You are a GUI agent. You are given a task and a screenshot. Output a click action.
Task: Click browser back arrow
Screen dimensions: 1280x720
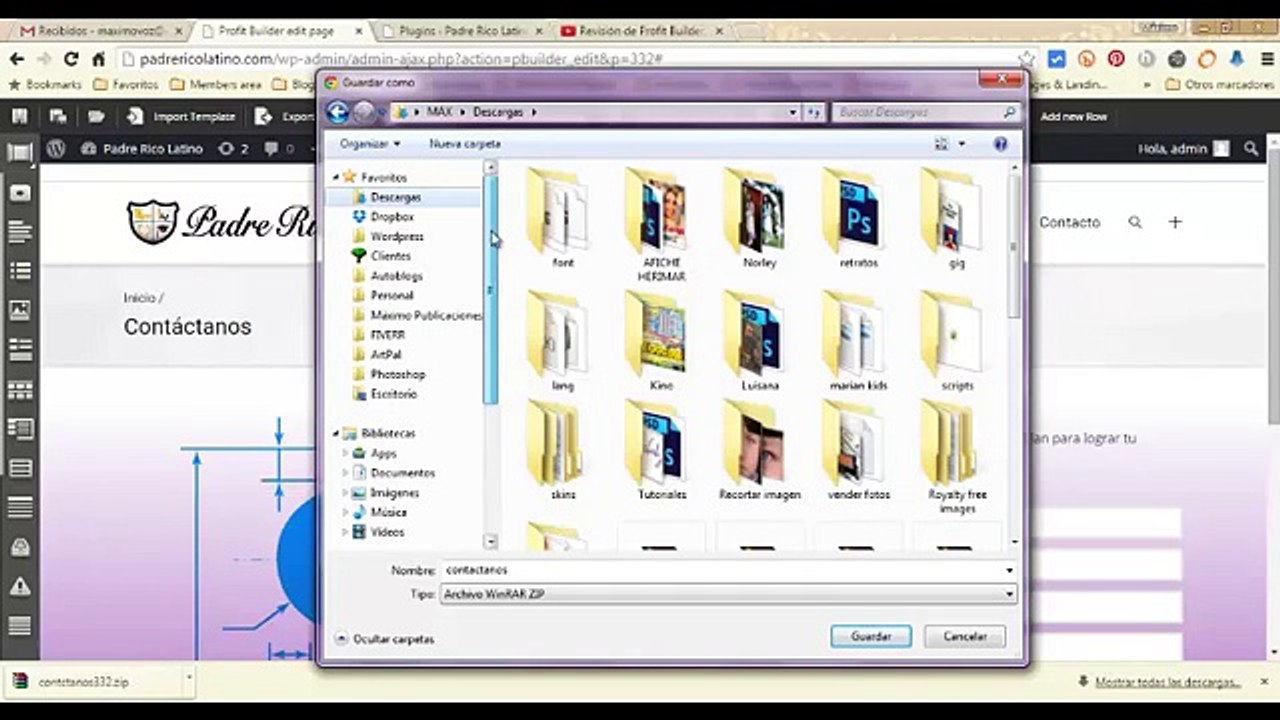(x=17, y=59)
